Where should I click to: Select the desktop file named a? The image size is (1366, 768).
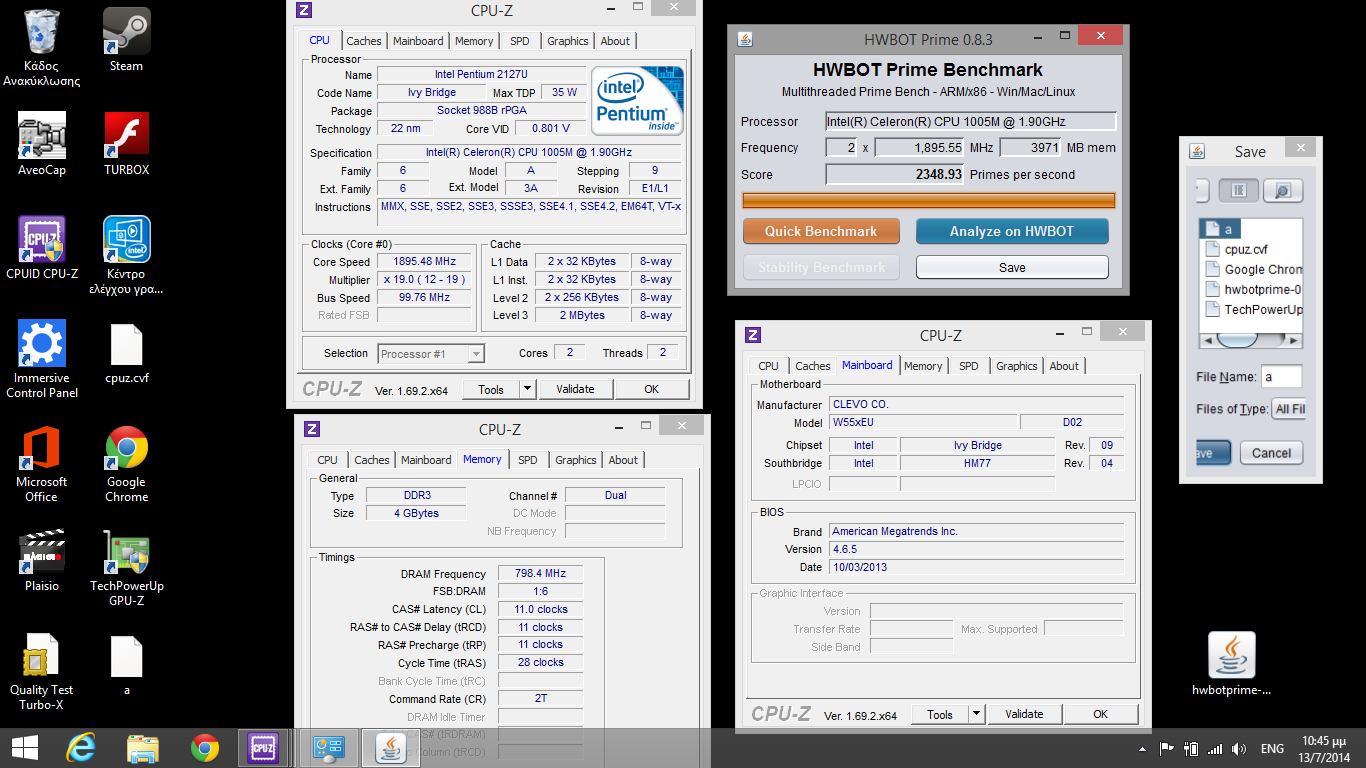(126, 664)
